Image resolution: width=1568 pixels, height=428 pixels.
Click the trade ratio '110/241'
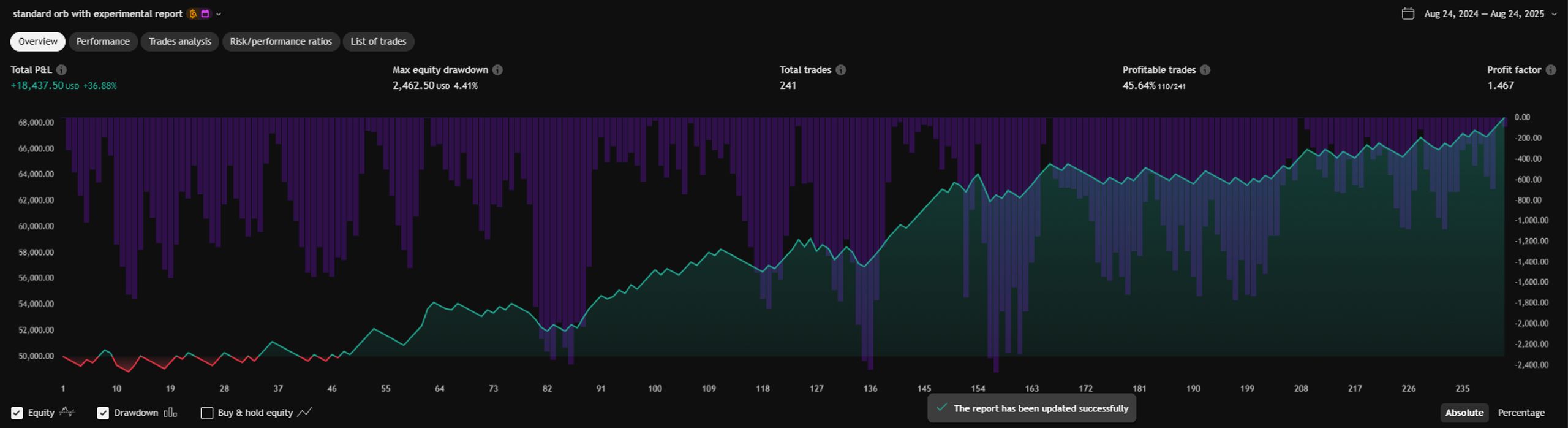point(1171,86)
